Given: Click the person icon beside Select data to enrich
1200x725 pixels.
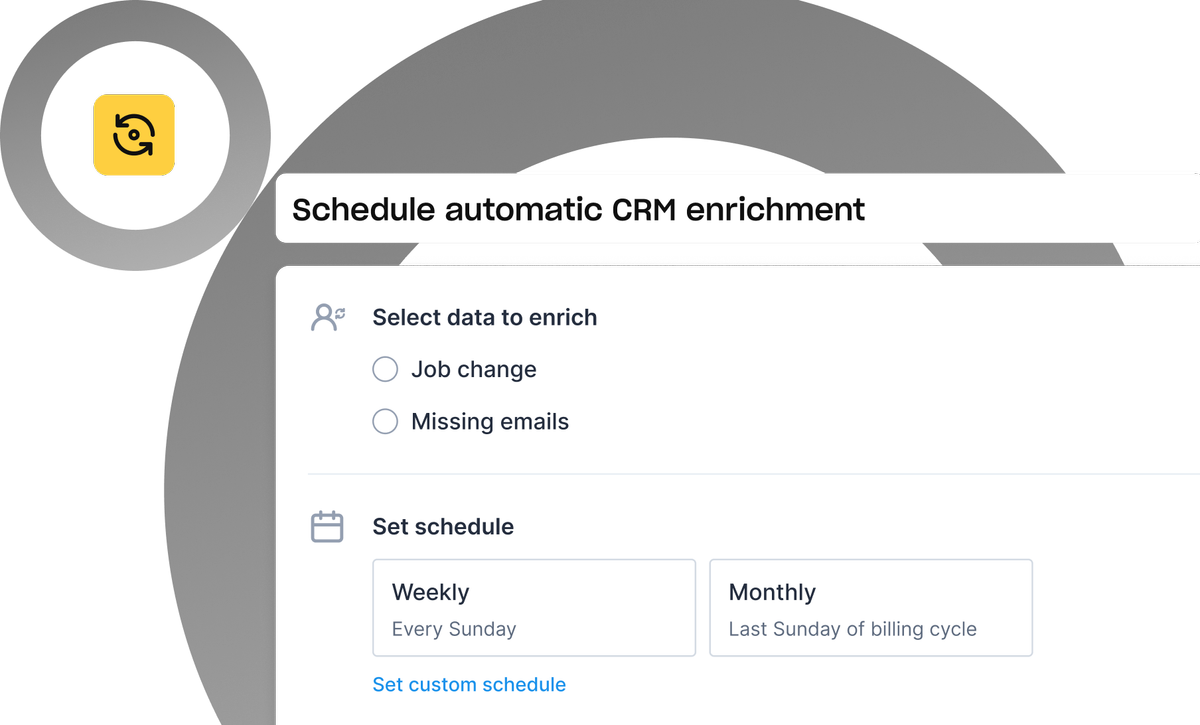Looking at the screenshot, I should click(324, 318).
